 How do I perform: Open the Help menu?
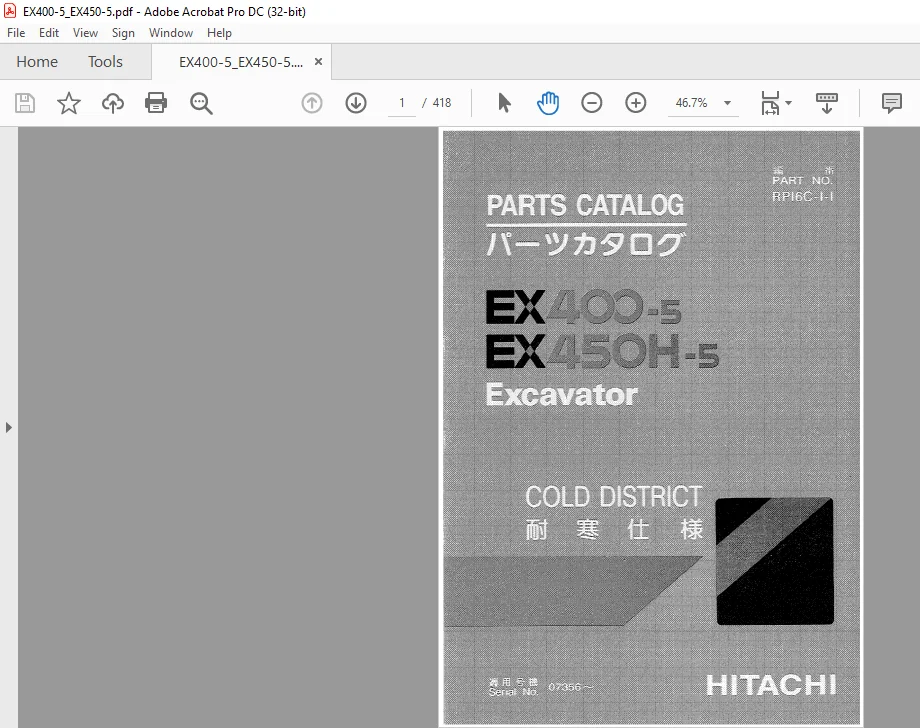[219, 33]
